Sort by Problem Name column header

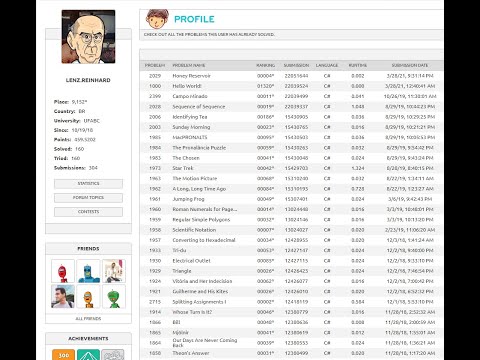click(x=189, y=65)
